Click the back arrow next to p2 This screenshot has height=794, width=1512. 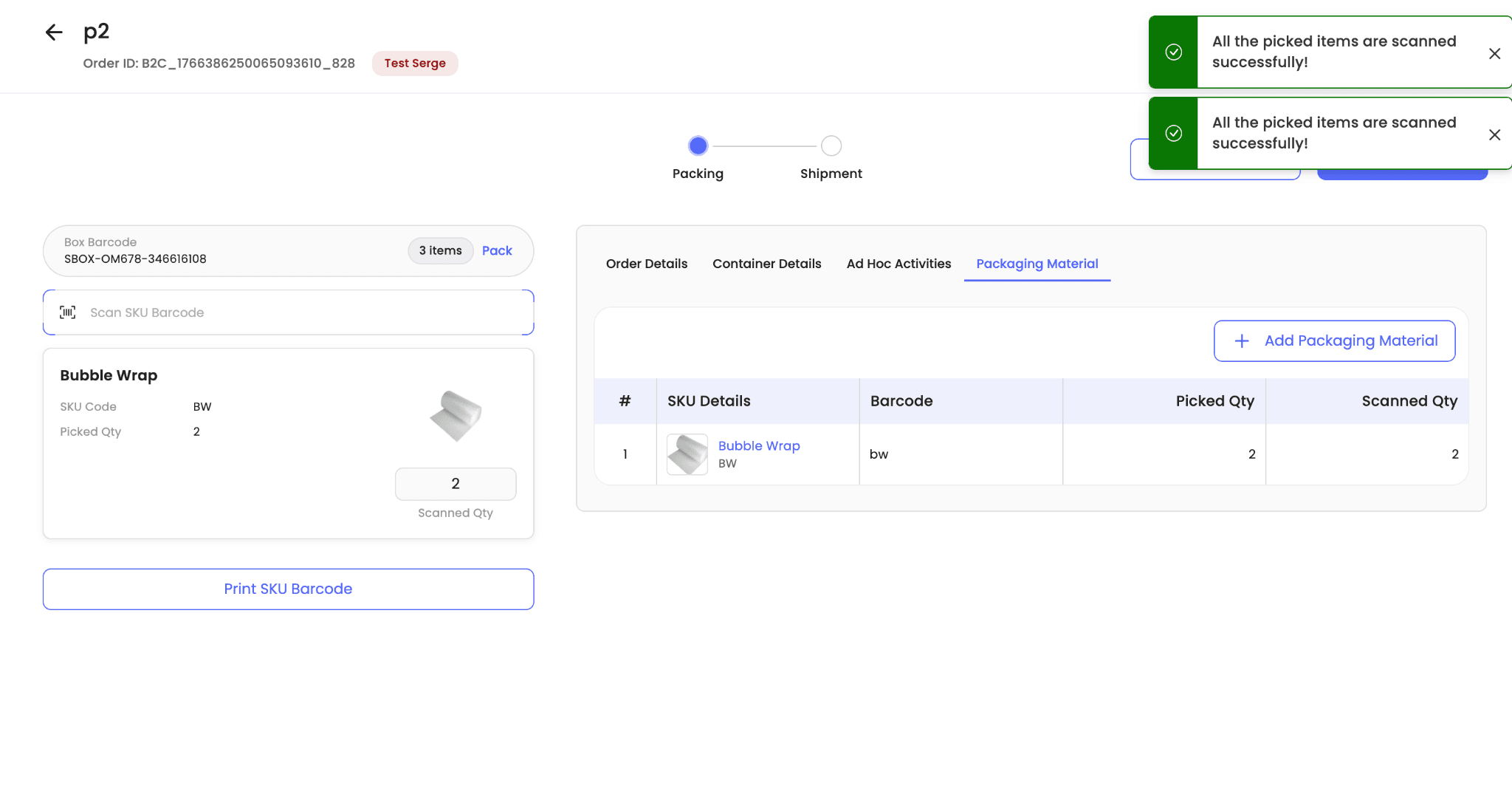[x=54, y=32]
